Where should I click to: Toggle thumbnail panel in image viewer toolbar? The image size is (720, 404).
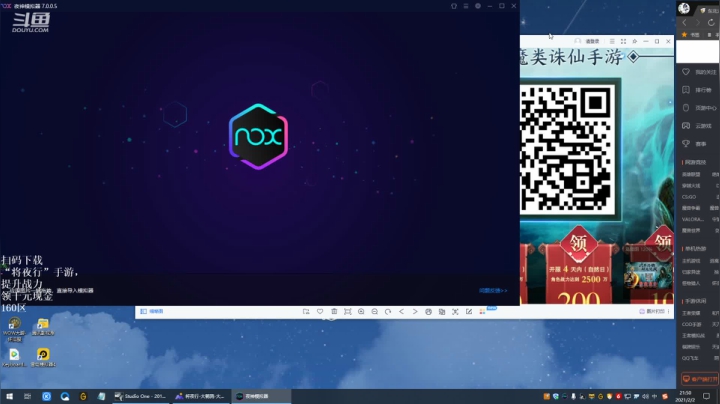click(152, 311)
